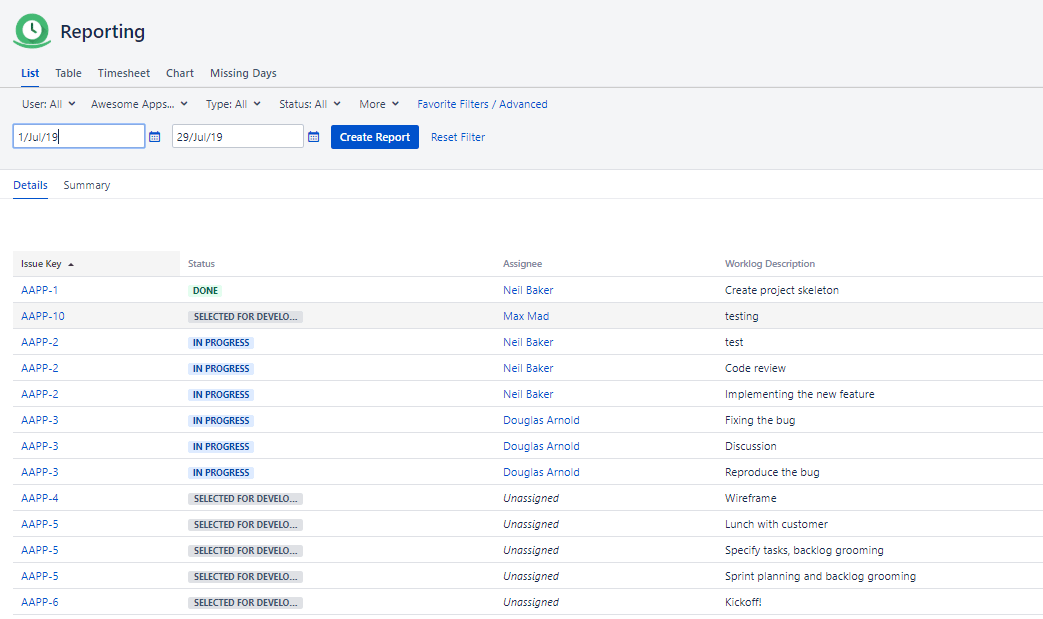Open Favorite Filters / Advanced link
The height and width of the screenshot is (619, 1043).
[482, 104]
